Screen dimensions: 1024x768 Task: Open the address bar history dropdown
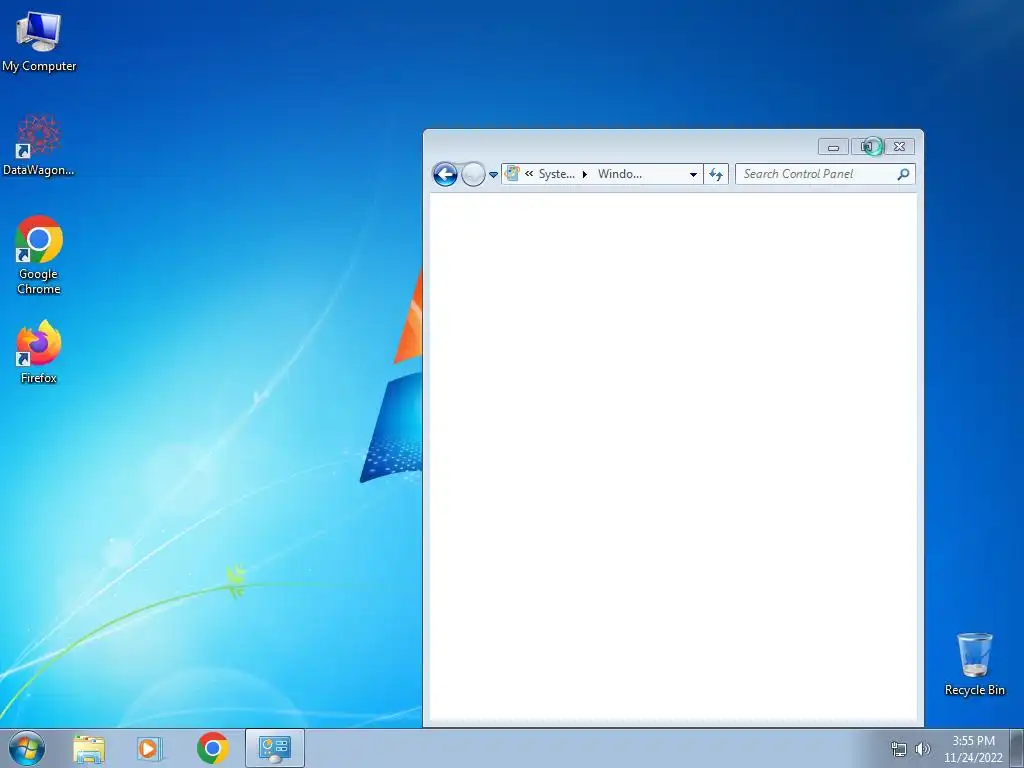pyautogui.click(x=693, y=174)
